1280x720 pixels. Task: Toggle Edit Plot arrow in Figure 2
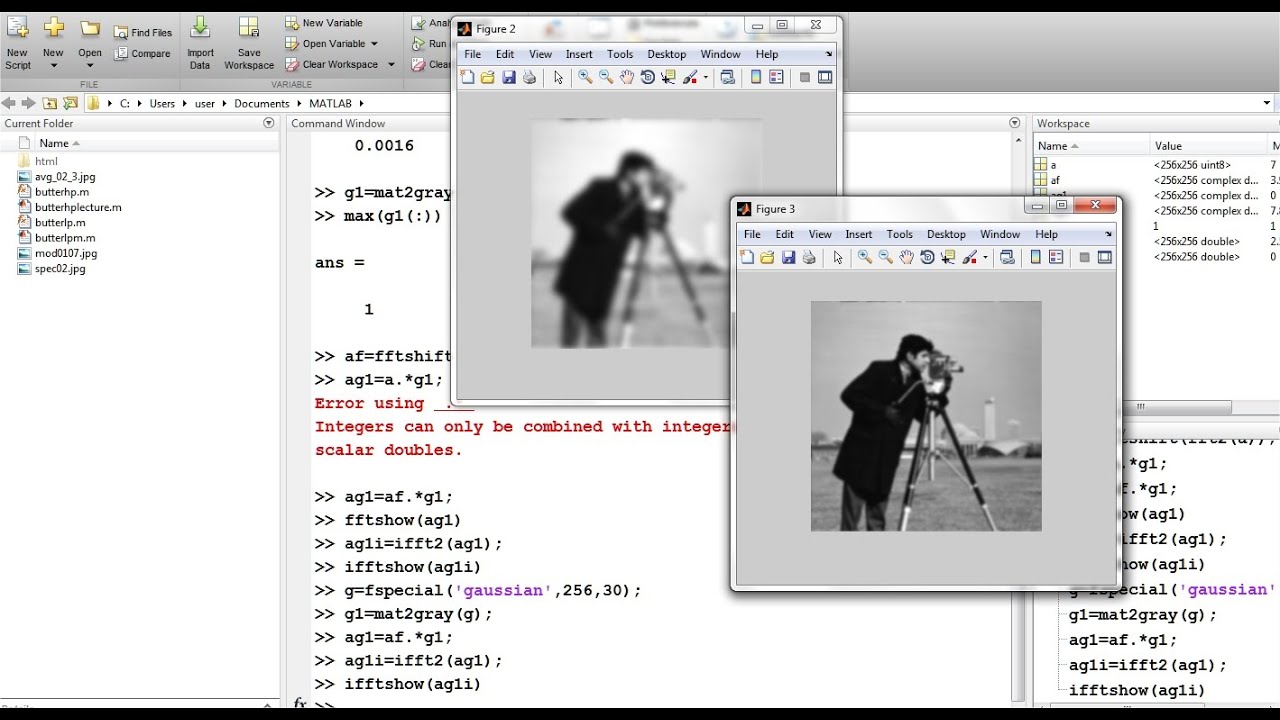pos(558,77)
